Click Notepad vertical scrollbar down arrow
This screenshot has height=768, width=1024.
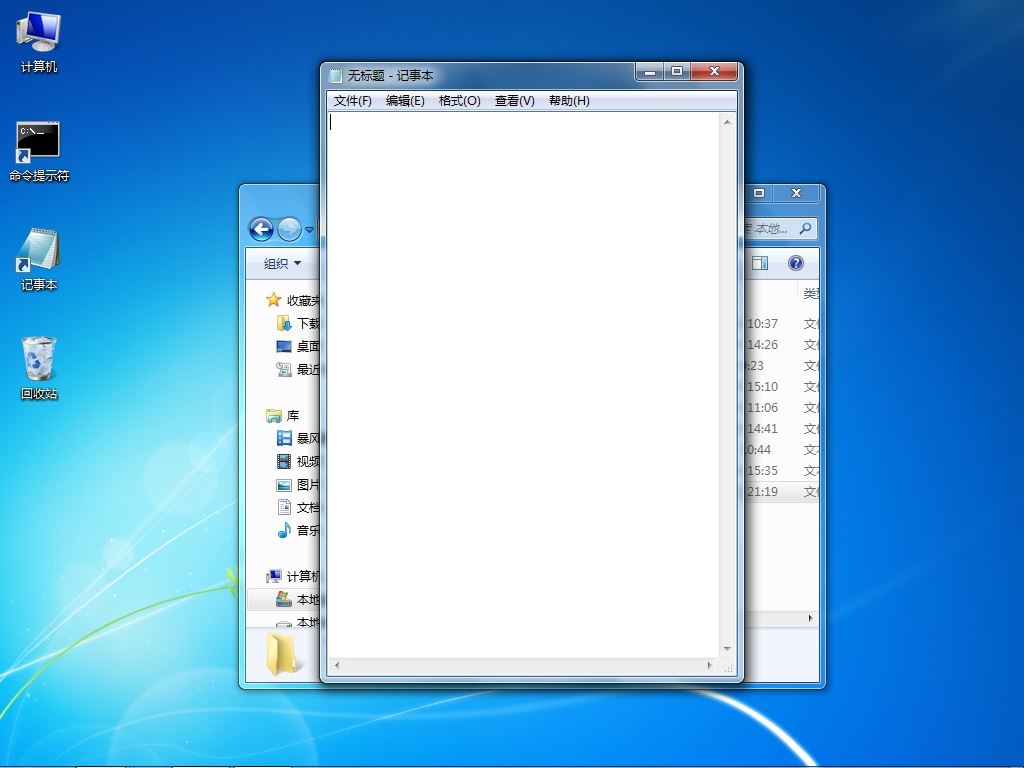pos(727,649)
